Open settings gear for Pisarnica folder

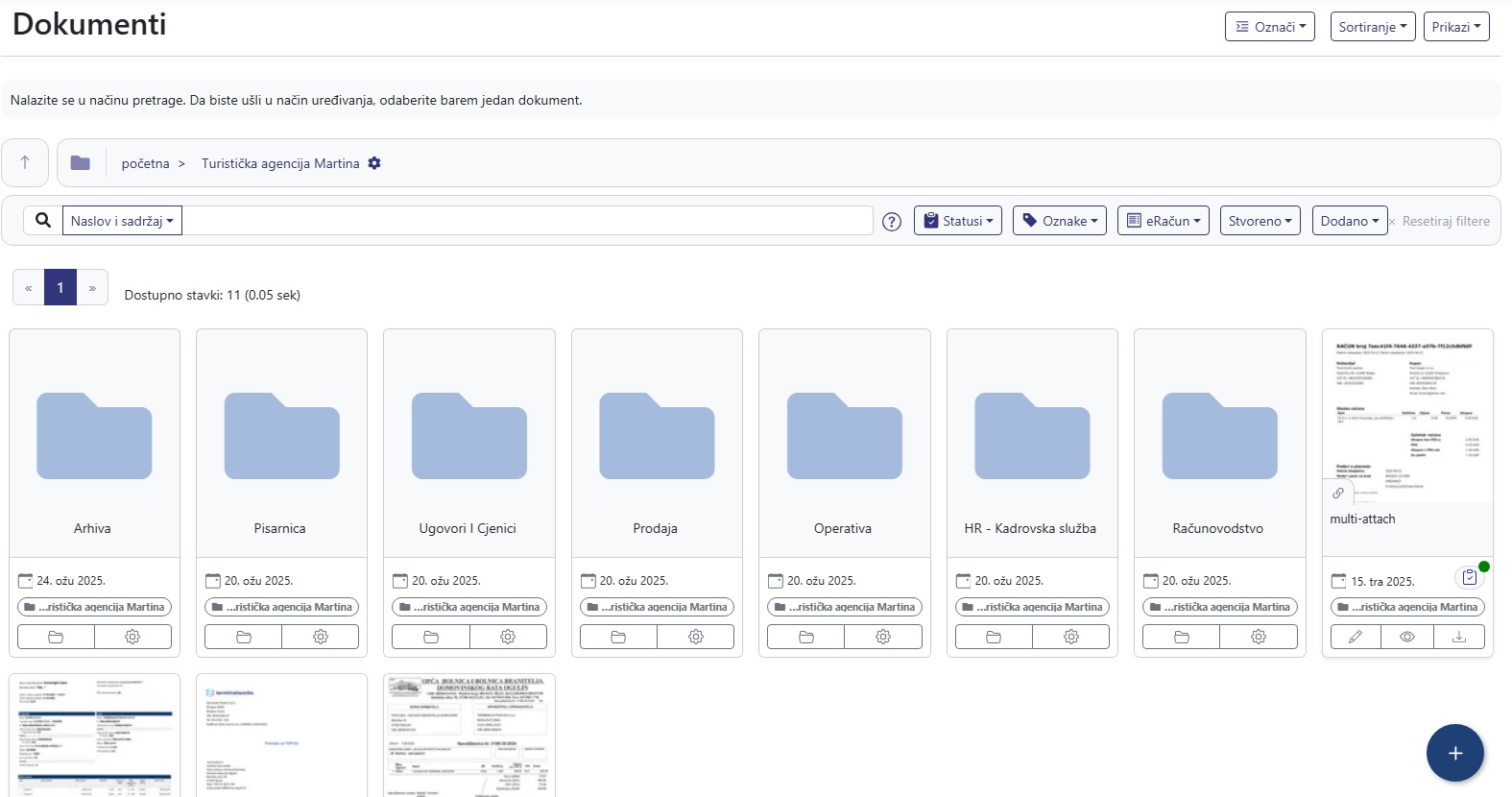pos(321,637)
